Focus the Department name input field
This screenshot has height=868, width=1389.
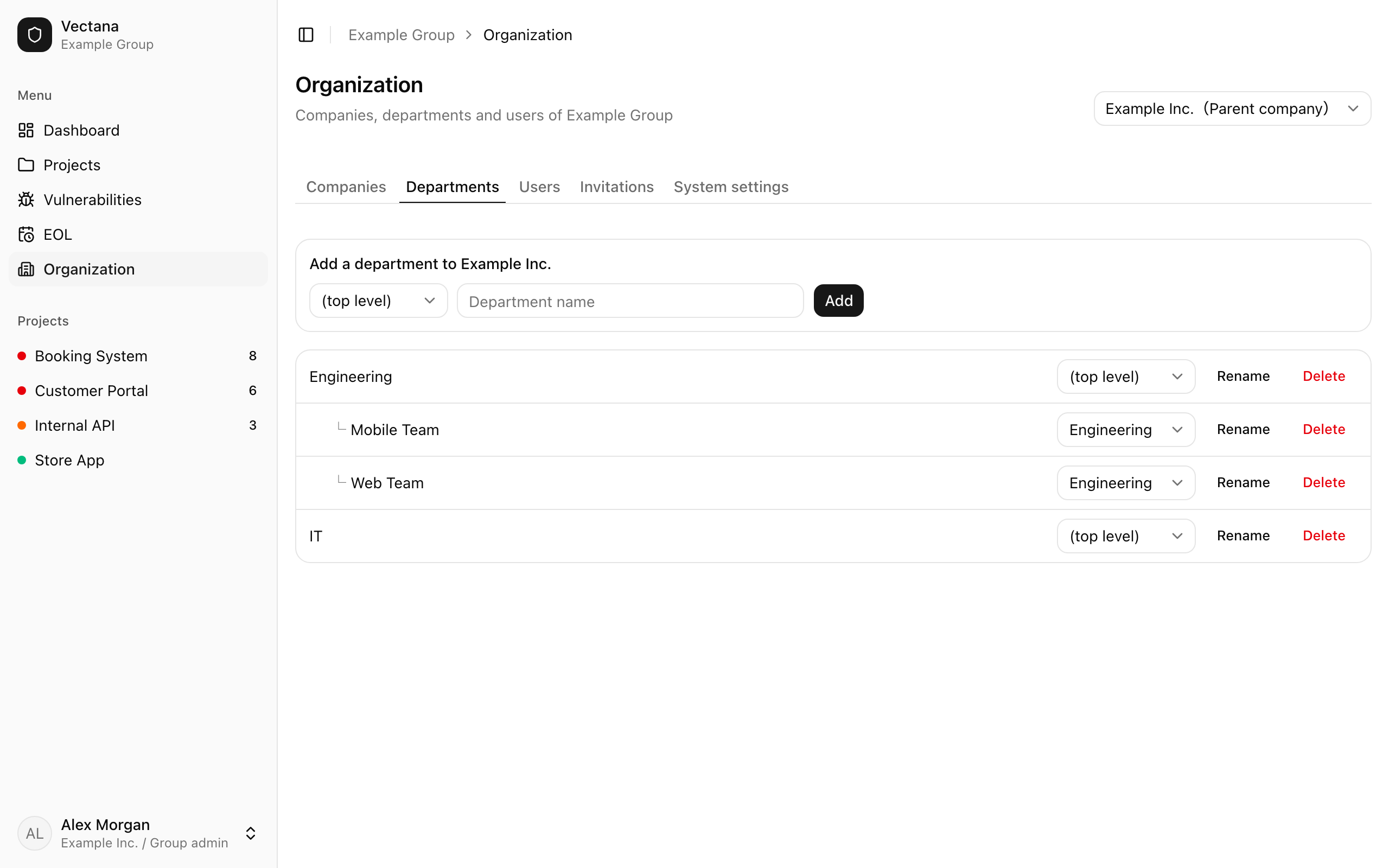click(x=629, y=300)
